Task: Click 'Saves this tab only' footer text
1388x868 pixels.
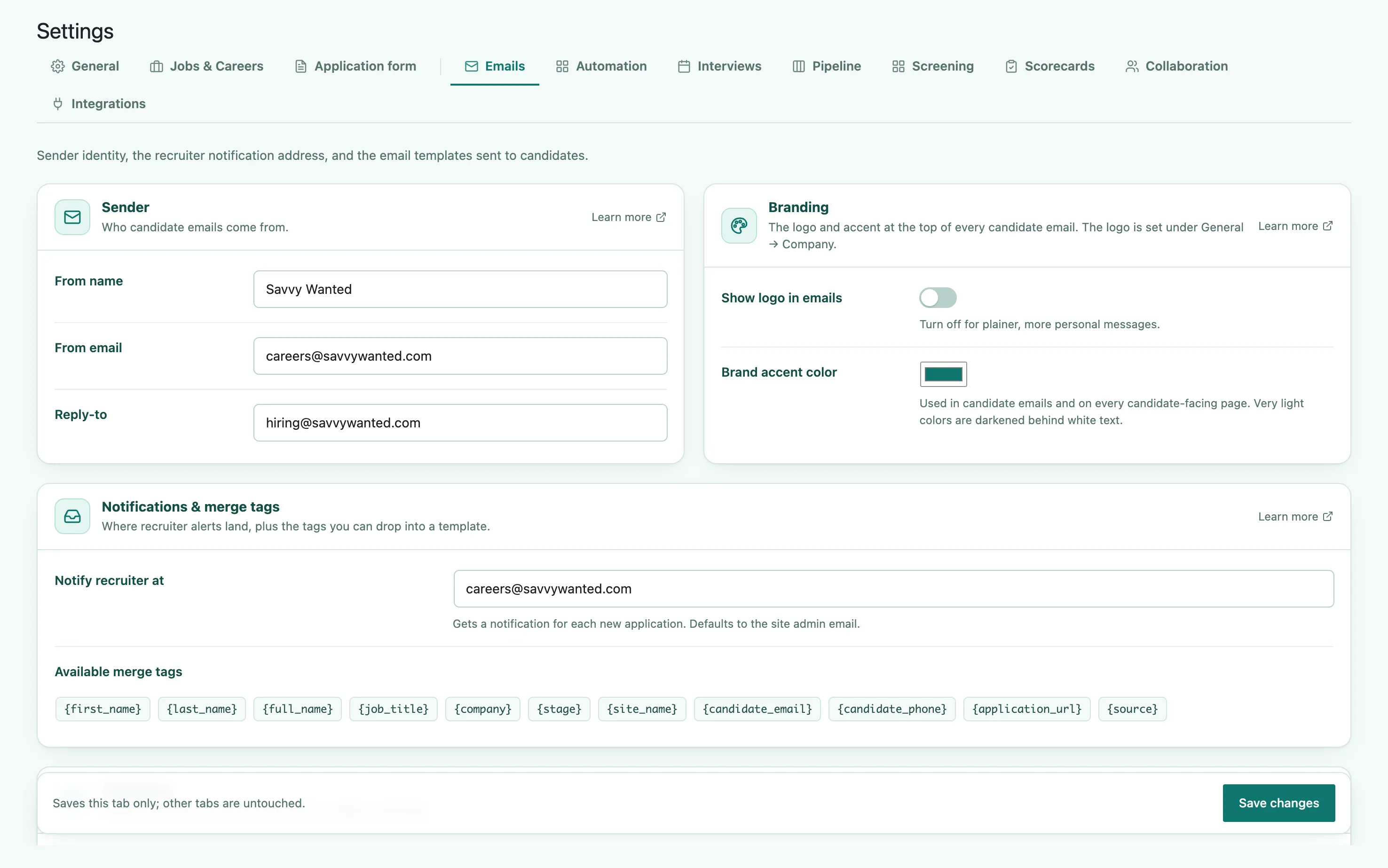Action: [x=179, y=803]
